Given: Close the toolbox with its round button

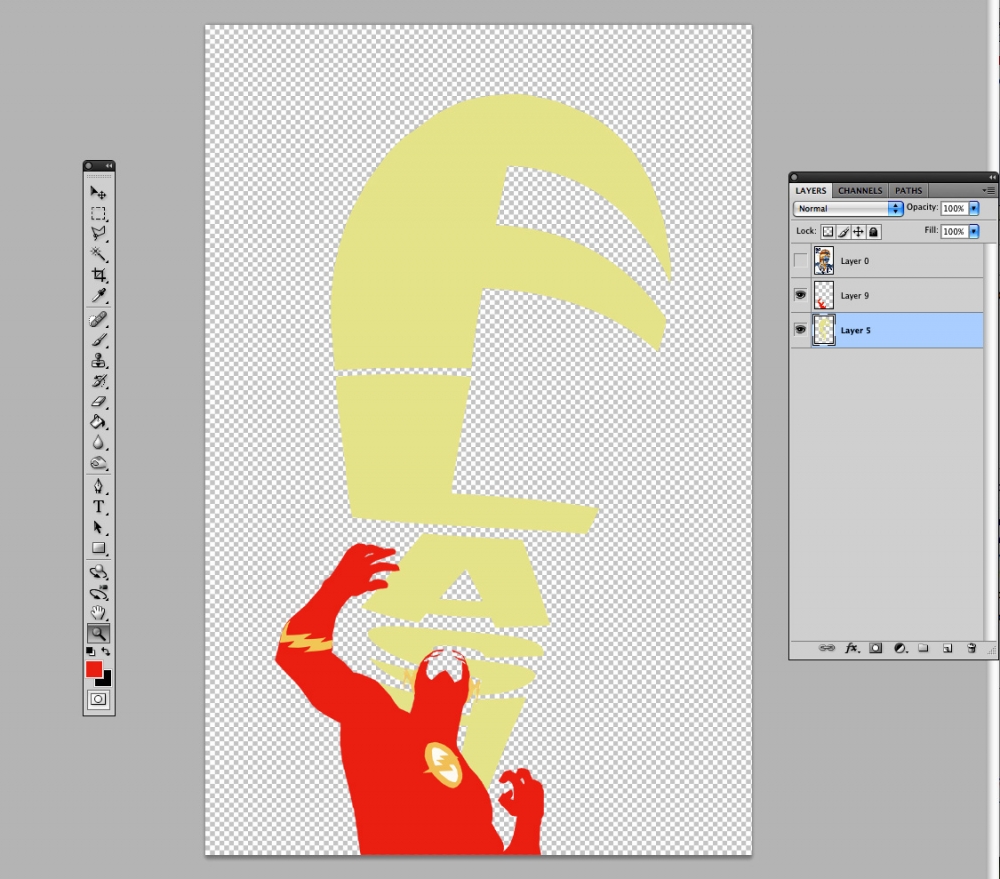Looking at the screenshot, I should click(89, 166).
